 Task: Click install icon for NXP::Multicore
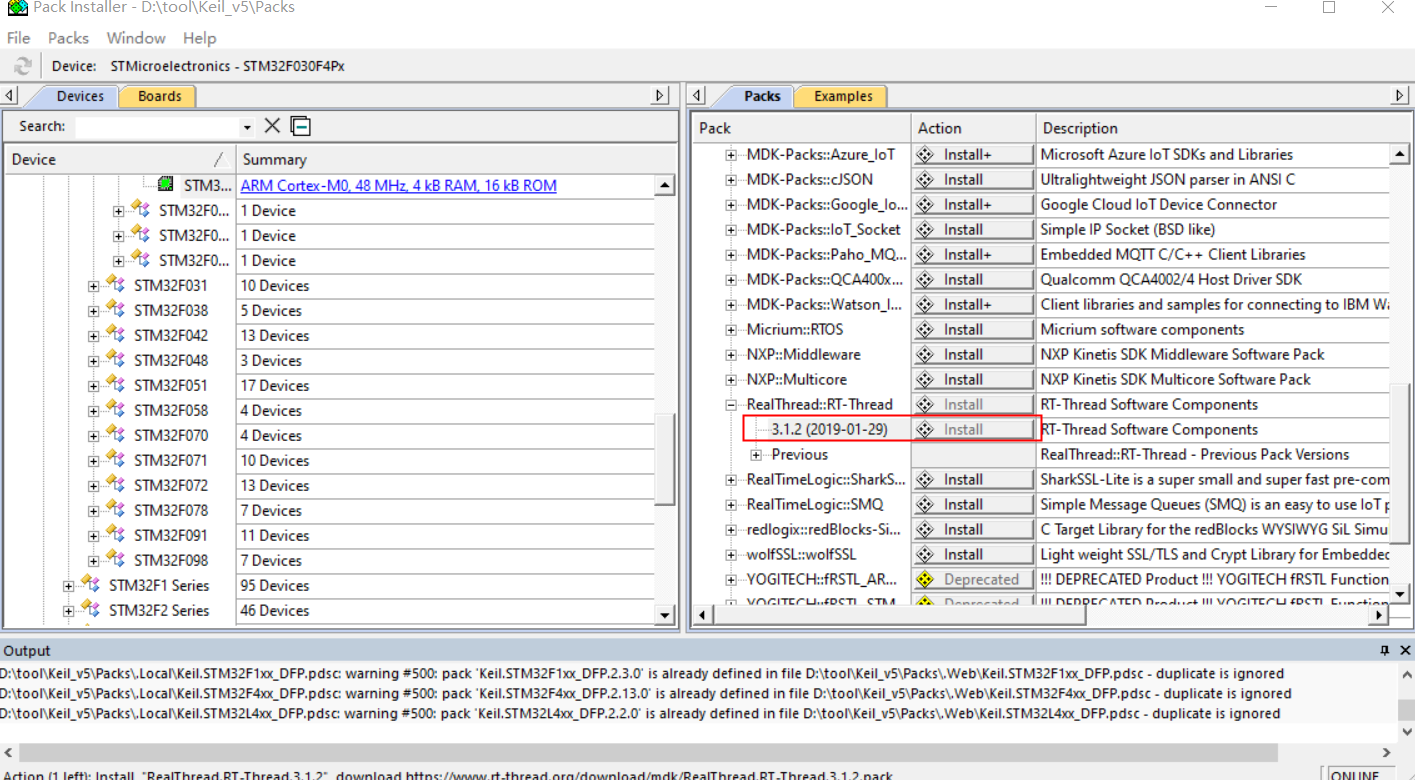[925, 380]
